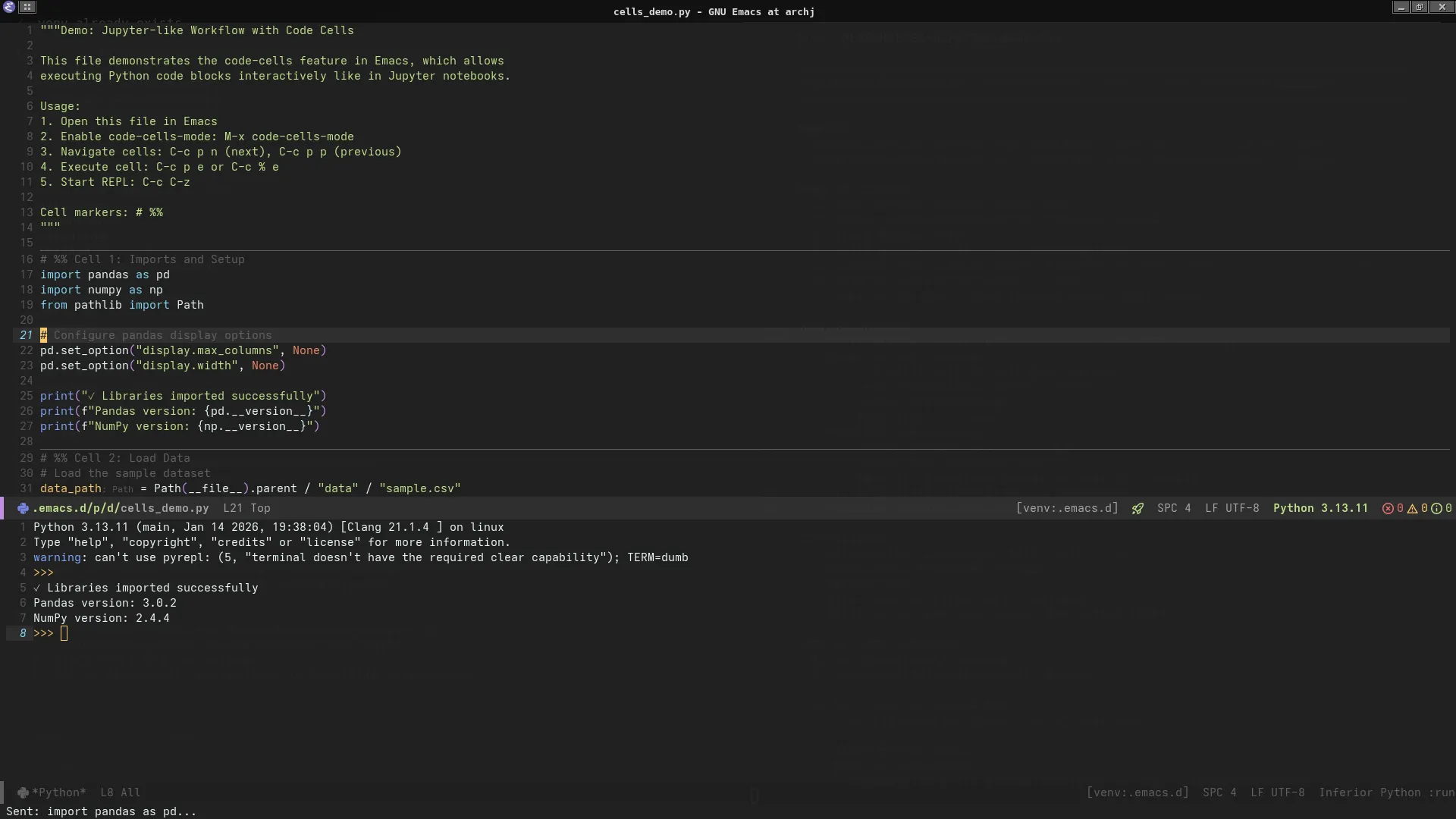This screenshot has width=1456, height=819.
Task: Click the grid icon beside the Emacs logo
Action: point(27,7)
